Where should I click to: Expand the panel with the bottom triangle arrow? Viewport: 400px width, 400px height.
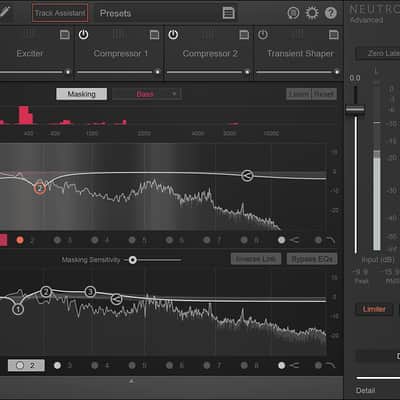(132, 381)
